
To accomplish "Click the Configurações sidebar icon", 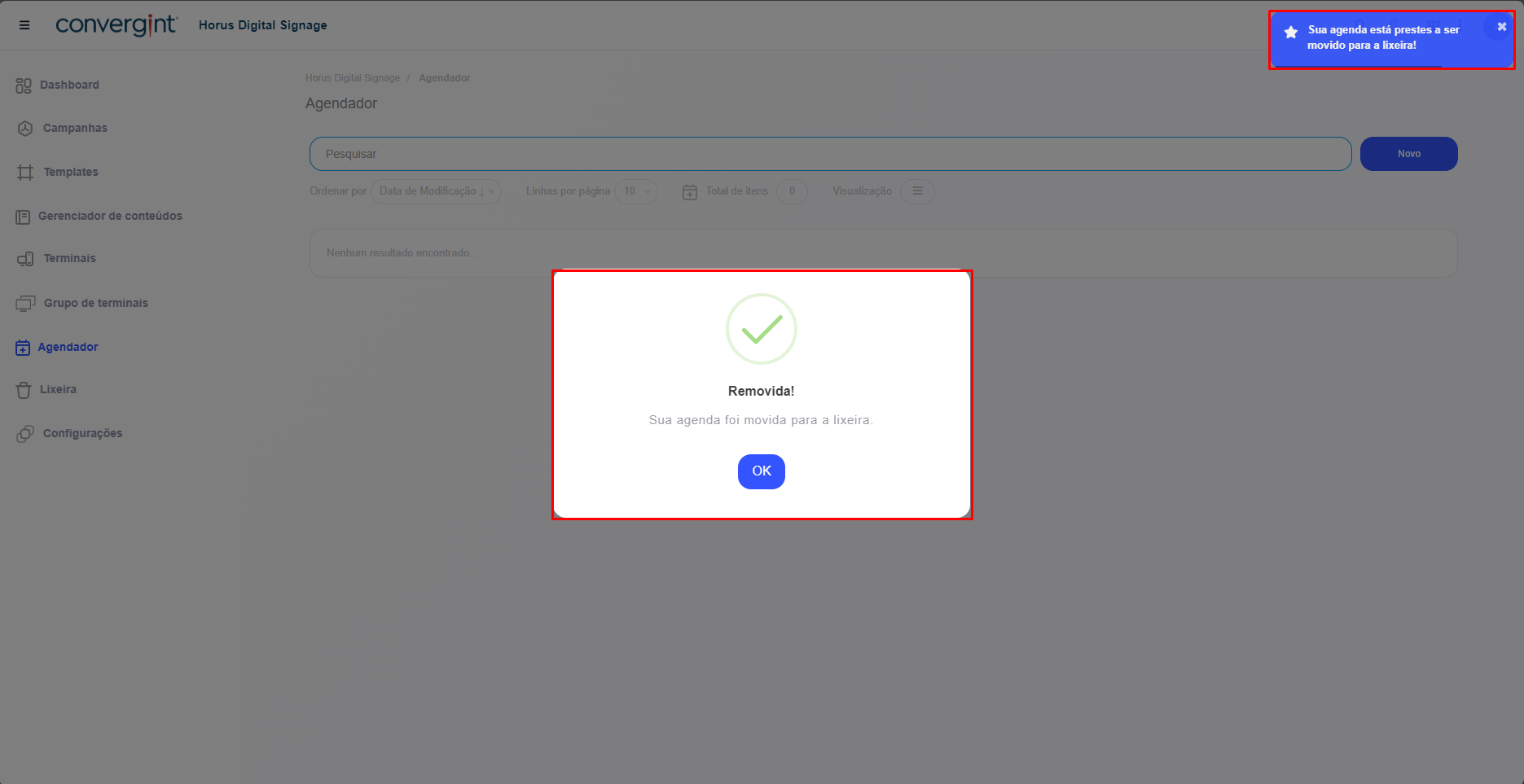I will [x=25, y=434].
